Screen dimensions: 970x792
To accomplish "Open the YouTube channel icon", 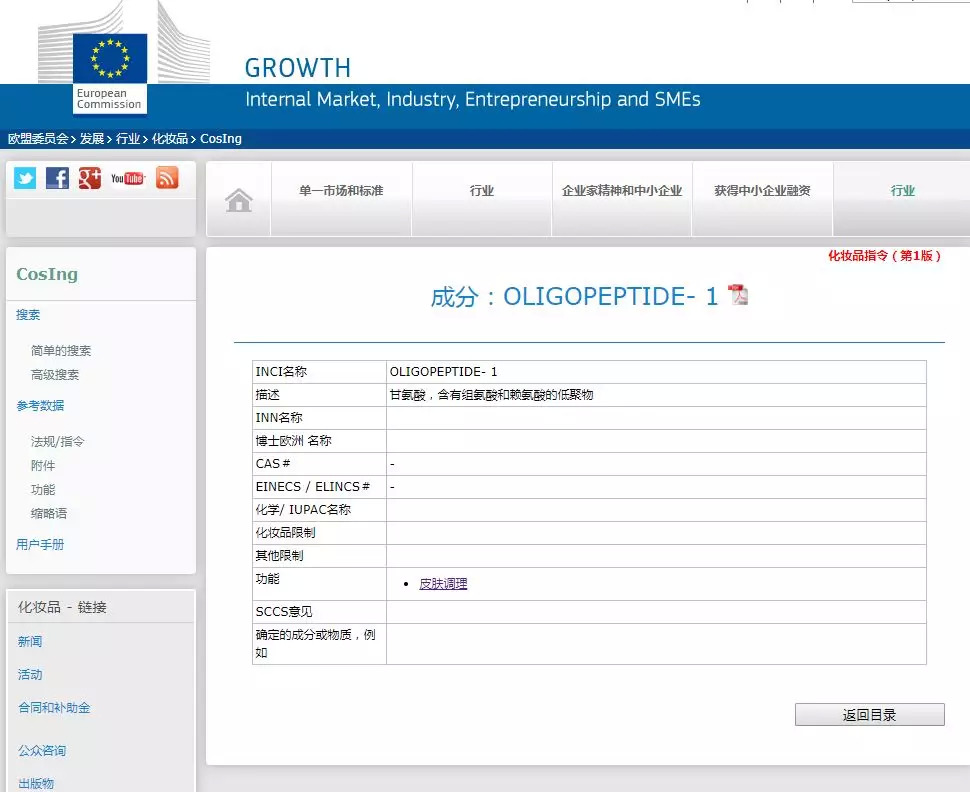I will click(127, 178).
